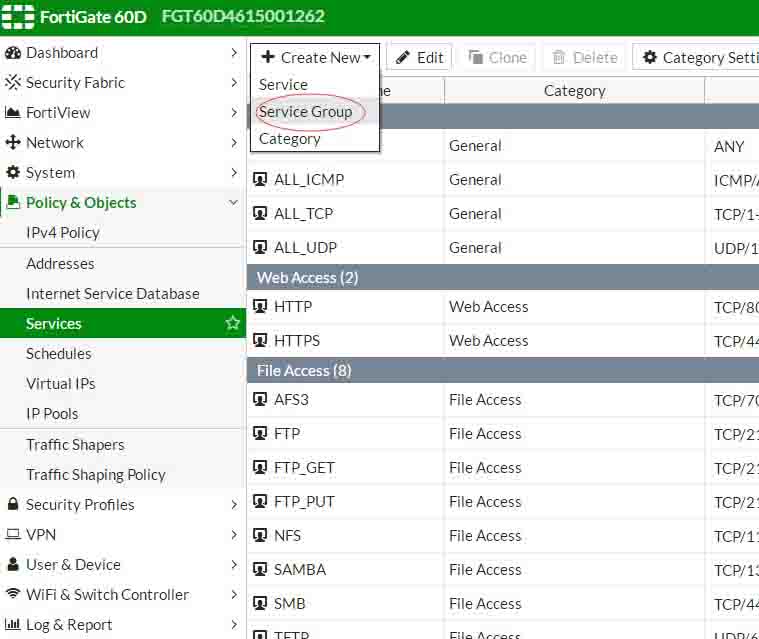Image resolution: width=759 pixels, height=639 pixels.
Task: Expand the User & Device chevron
Action: (234, 564)
